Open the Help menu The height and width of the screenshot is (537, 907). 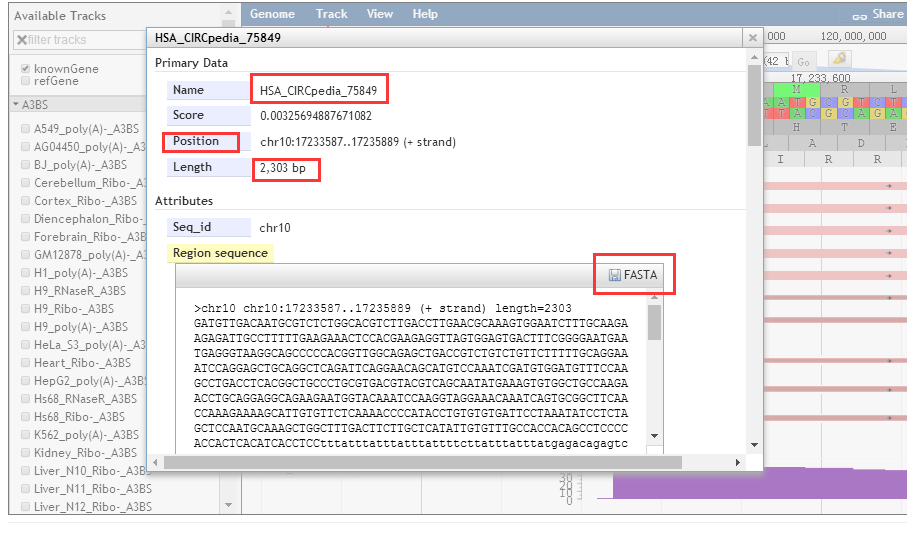(425, 14)
